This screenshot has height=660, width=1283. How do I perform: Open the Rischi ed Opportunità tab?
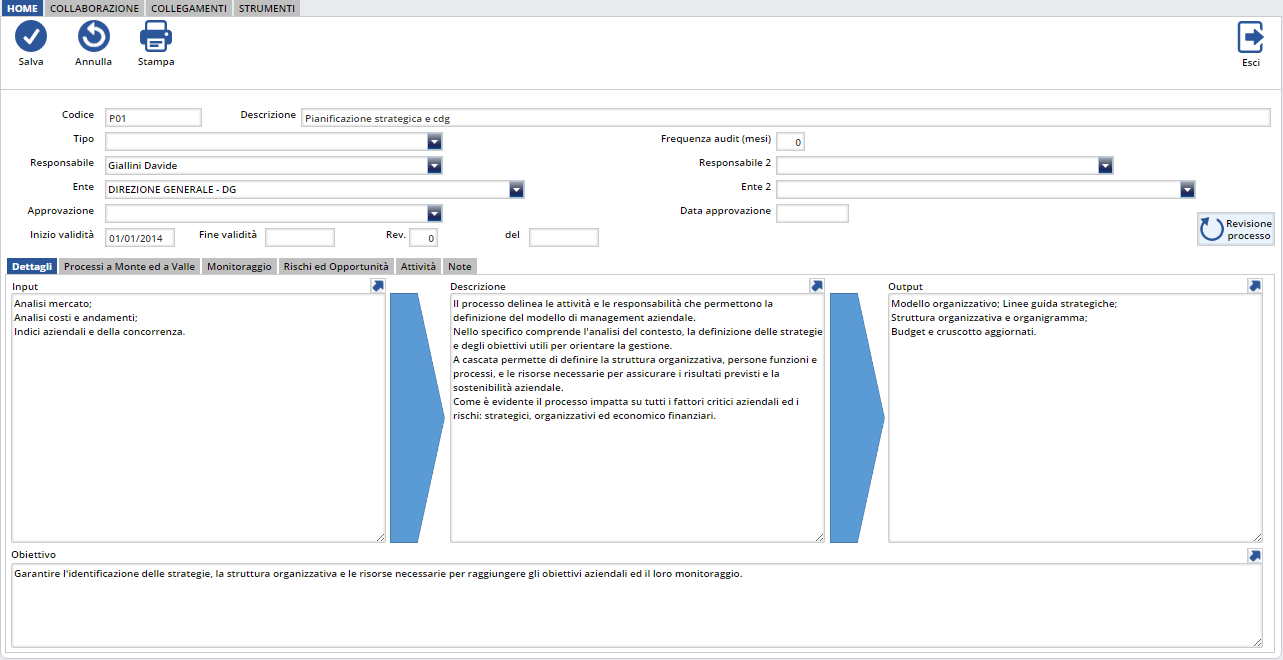[336, 267]
